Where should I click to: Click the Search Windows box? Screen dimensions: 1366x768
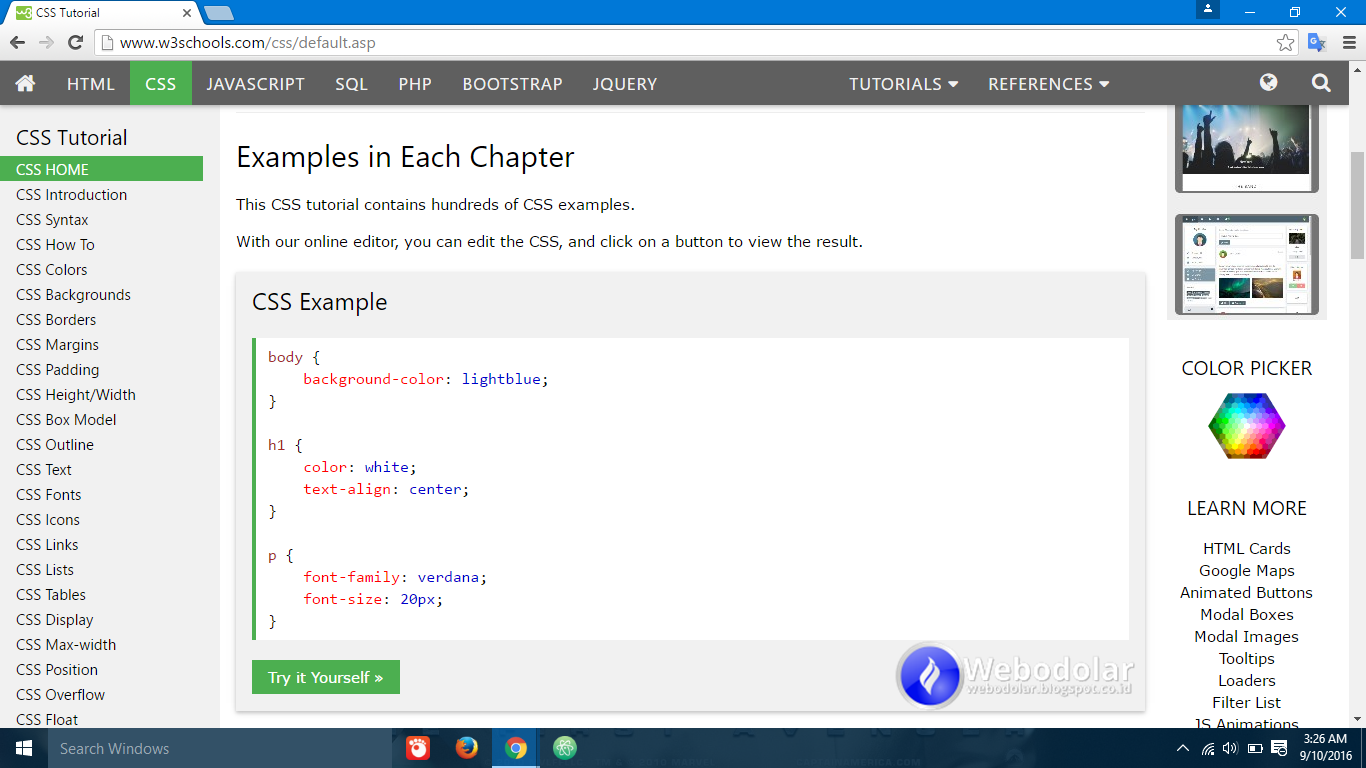220,748
